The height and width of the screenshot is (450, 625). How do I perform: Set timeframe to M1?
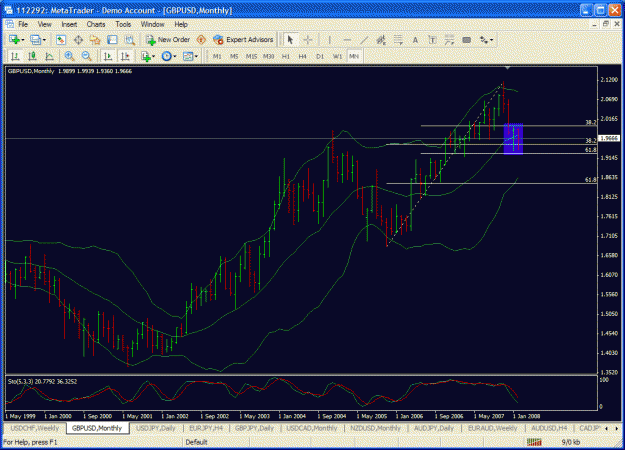coord(217,57)
